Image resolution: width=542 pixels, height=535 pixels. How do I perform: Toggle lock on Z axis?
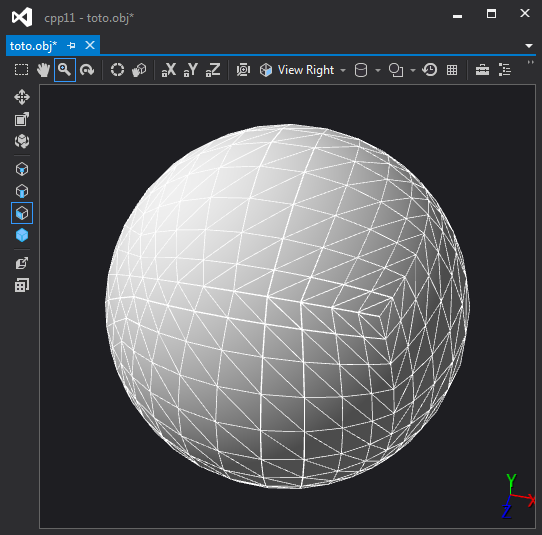[213, 70]
